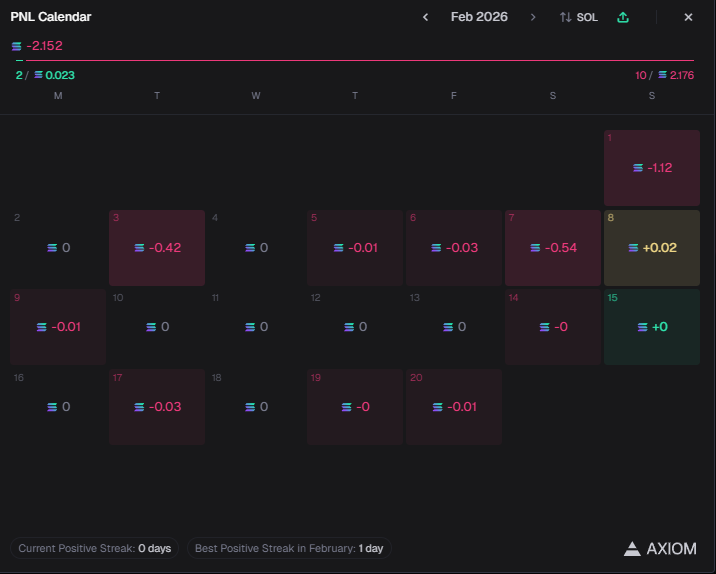Viewport: 716px width, 574px height.
Task: Select day 17 cell showing -0.03
Action: pyautogui.click(x=157, y=407)
